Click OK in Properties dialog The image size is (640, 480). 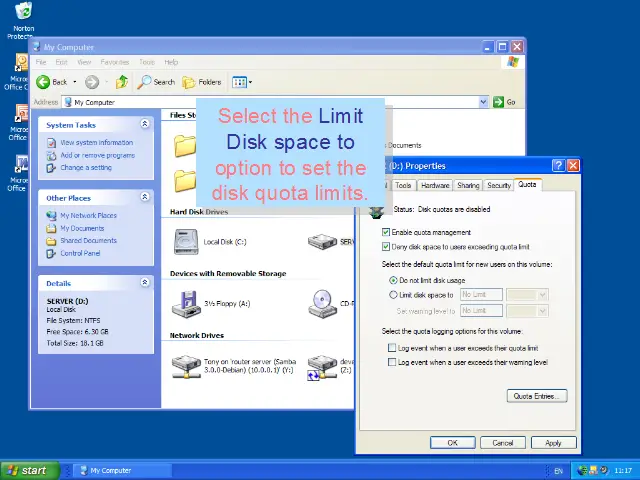click(x=453, y=443)
